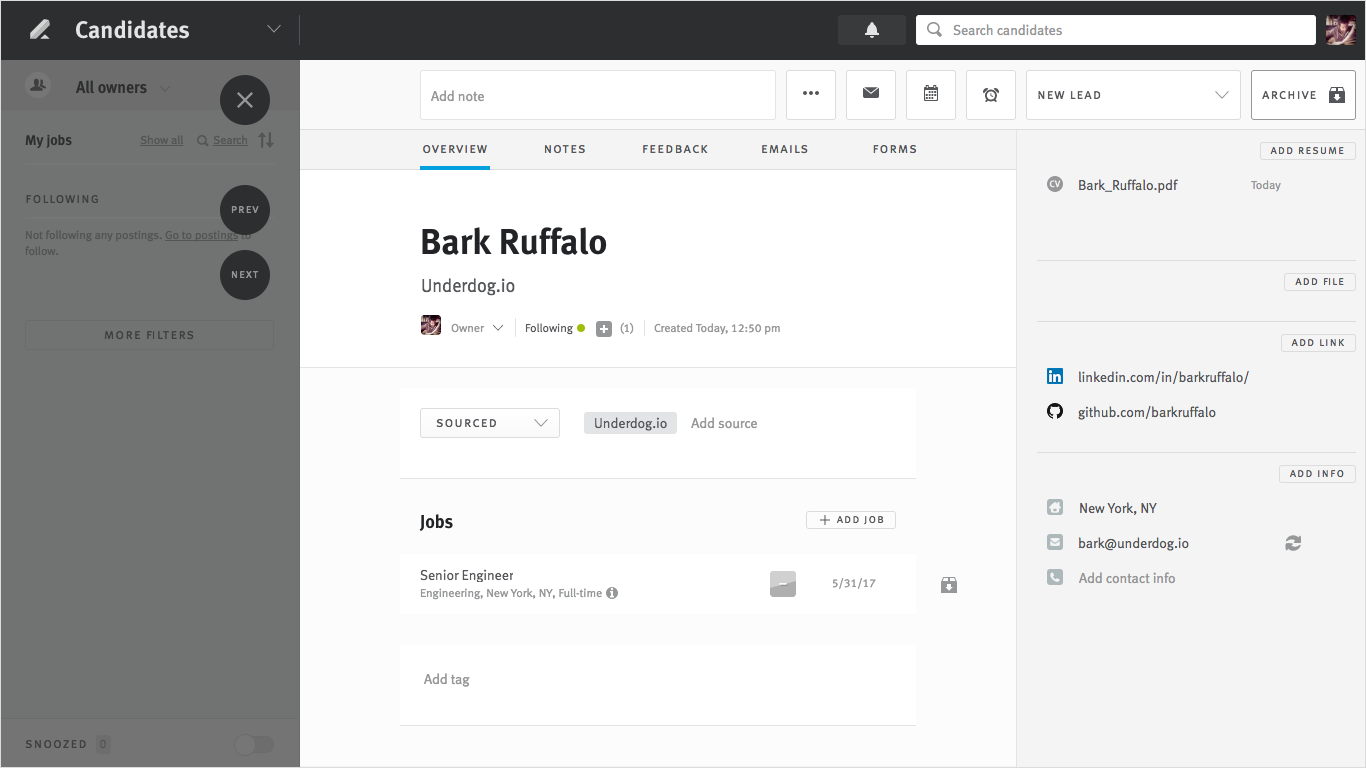This screenshot has height=768, width=1366.
Task: Open the SOURCED origin dropdown
Action: (490, 423)
